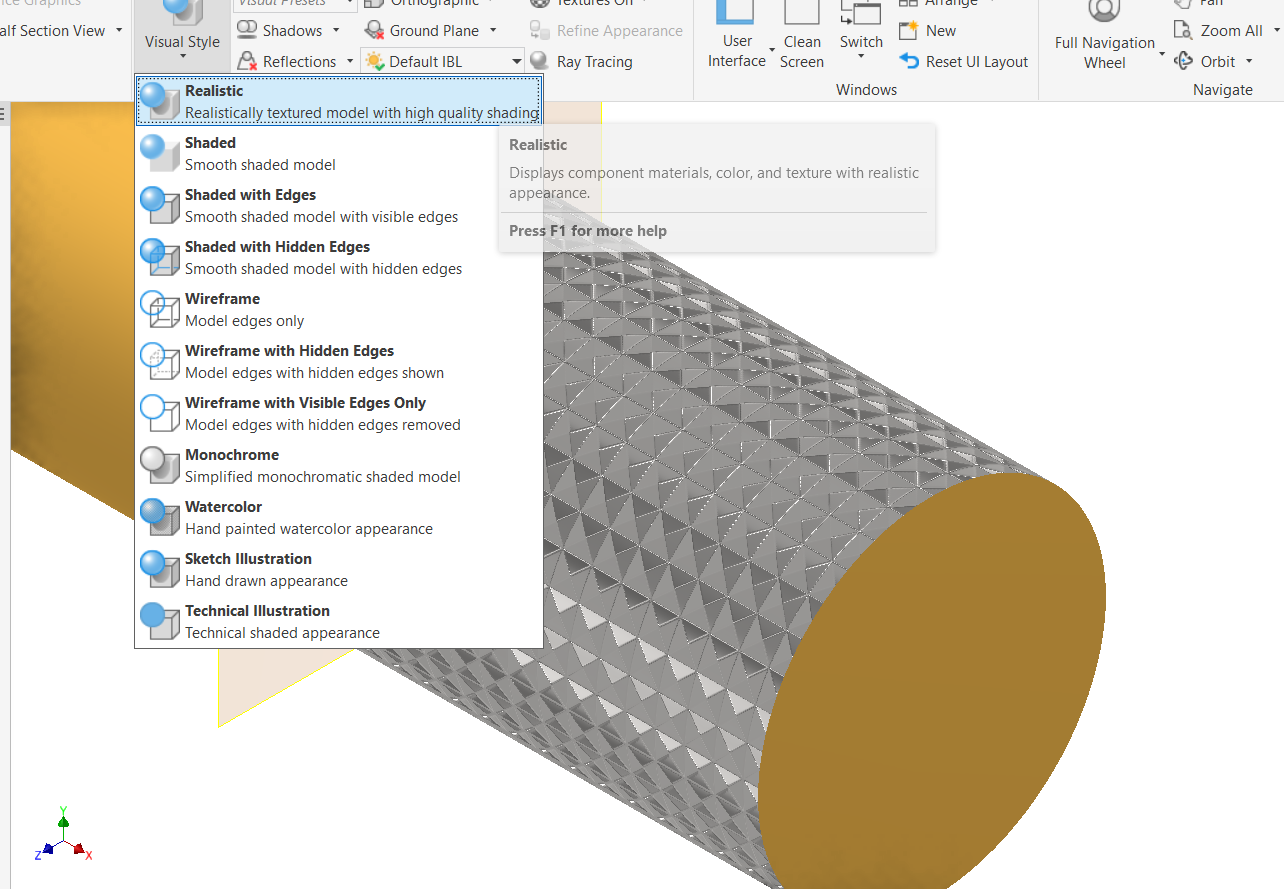This screenshot has width=1284, height=889.
Task: Select Wireframe with Visible Edges Only
Action: 339,413
